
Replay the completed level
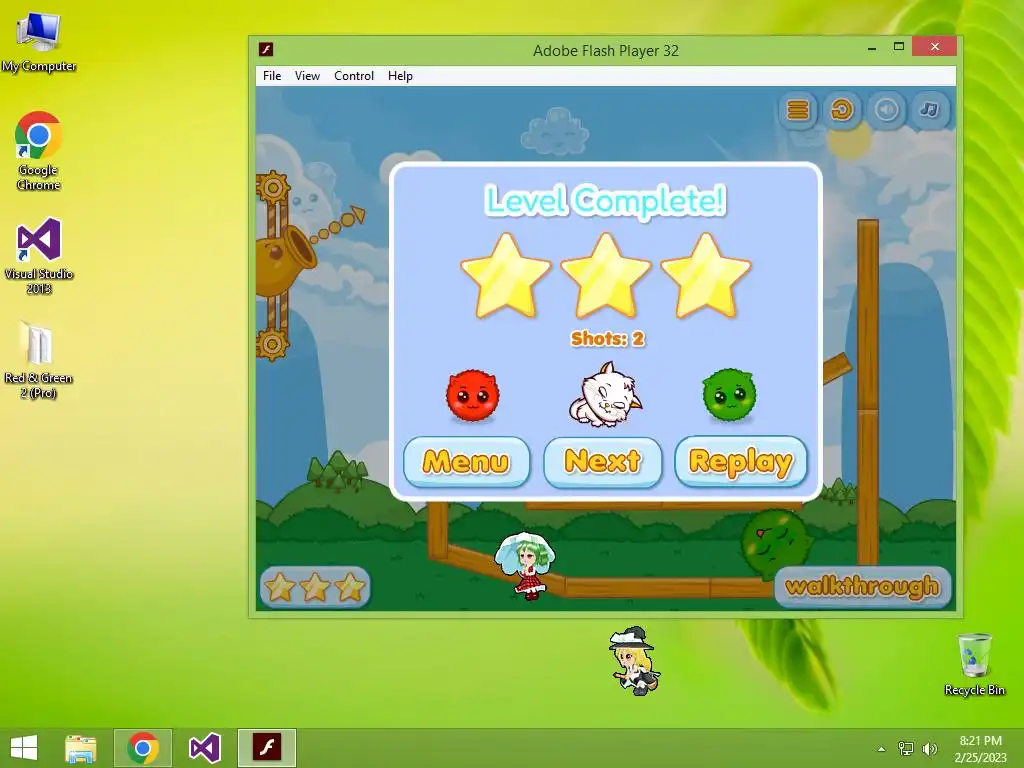(x=741, y=462)
